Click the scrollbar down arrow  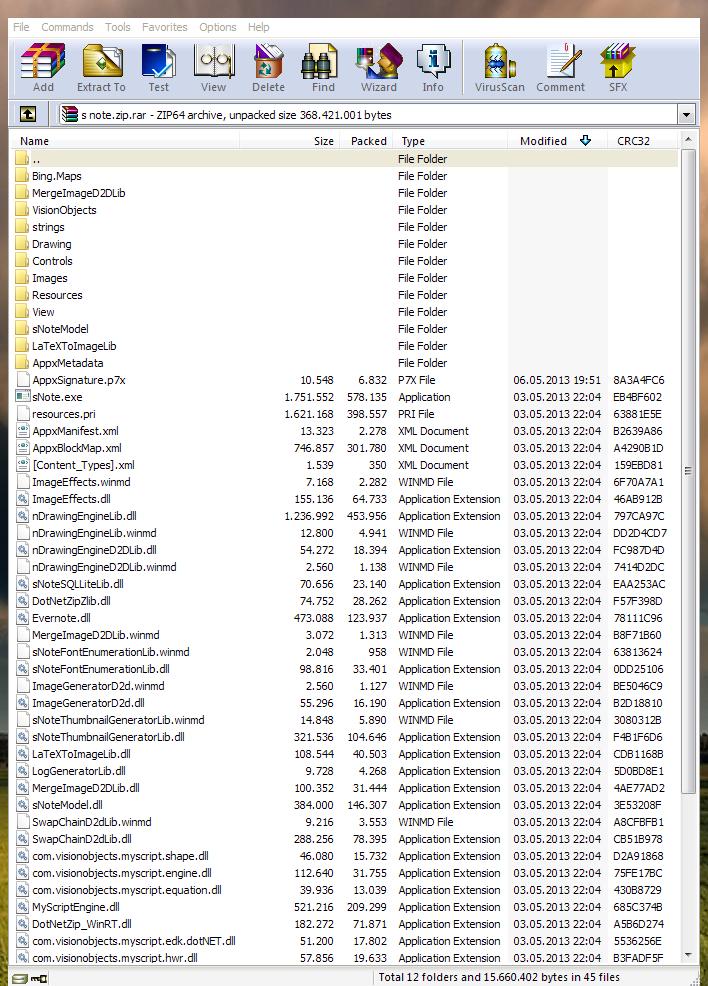(688, 955)
